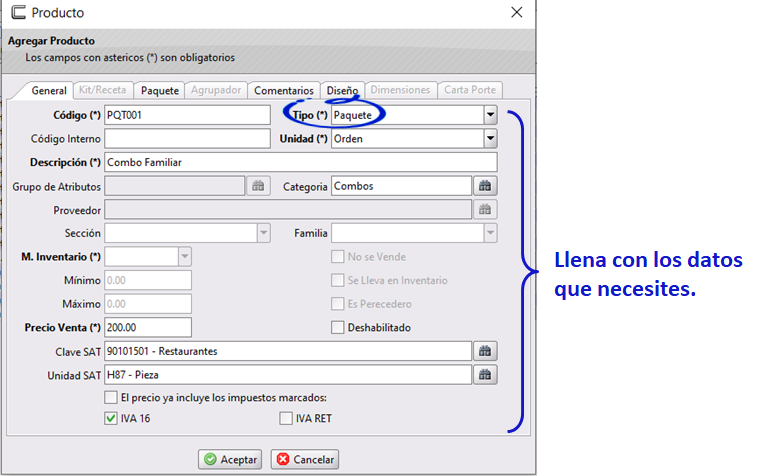Click the Categoria field with Combos
This screenshot has width=763, height=476.
[x=401, y=186]
